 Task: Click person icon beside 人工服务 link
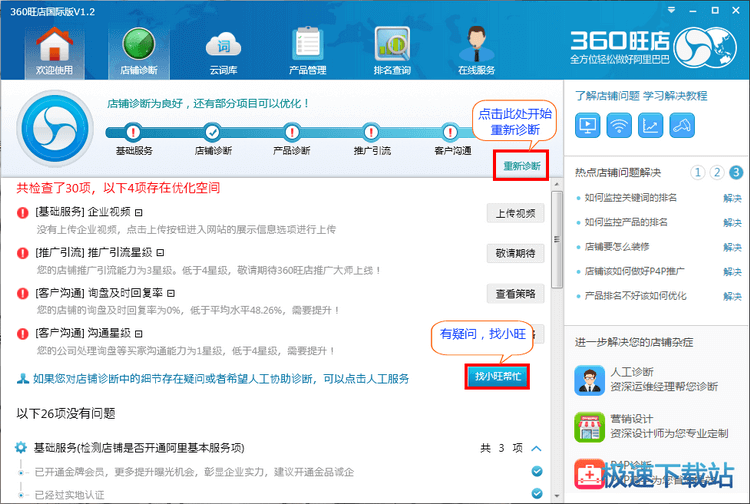click(23, 379)
